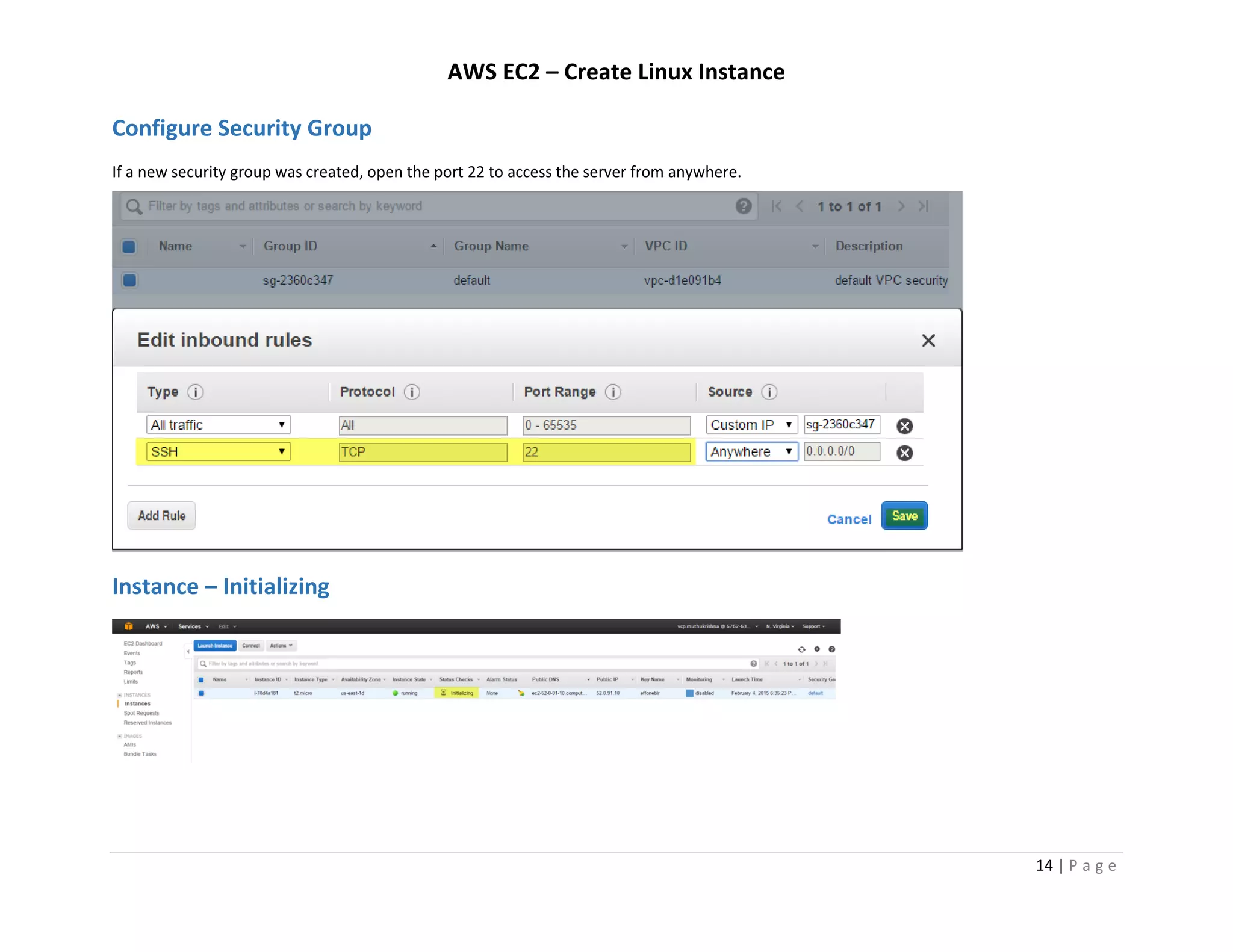Screen dimensions: 1233x952
Task: Open the All traffic type dropdown
Action: pos(219,425)
